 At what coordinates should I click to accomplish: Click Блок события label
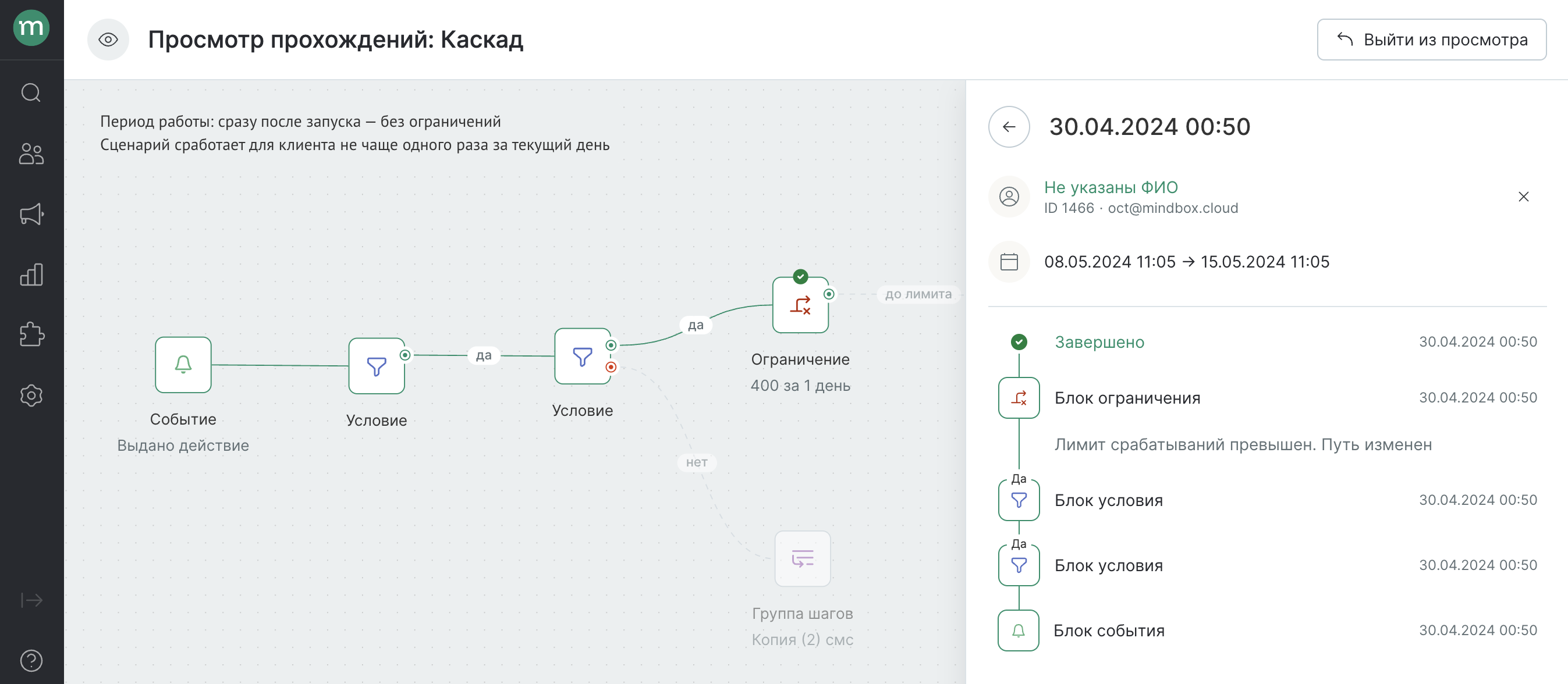tap(1109, 630)
